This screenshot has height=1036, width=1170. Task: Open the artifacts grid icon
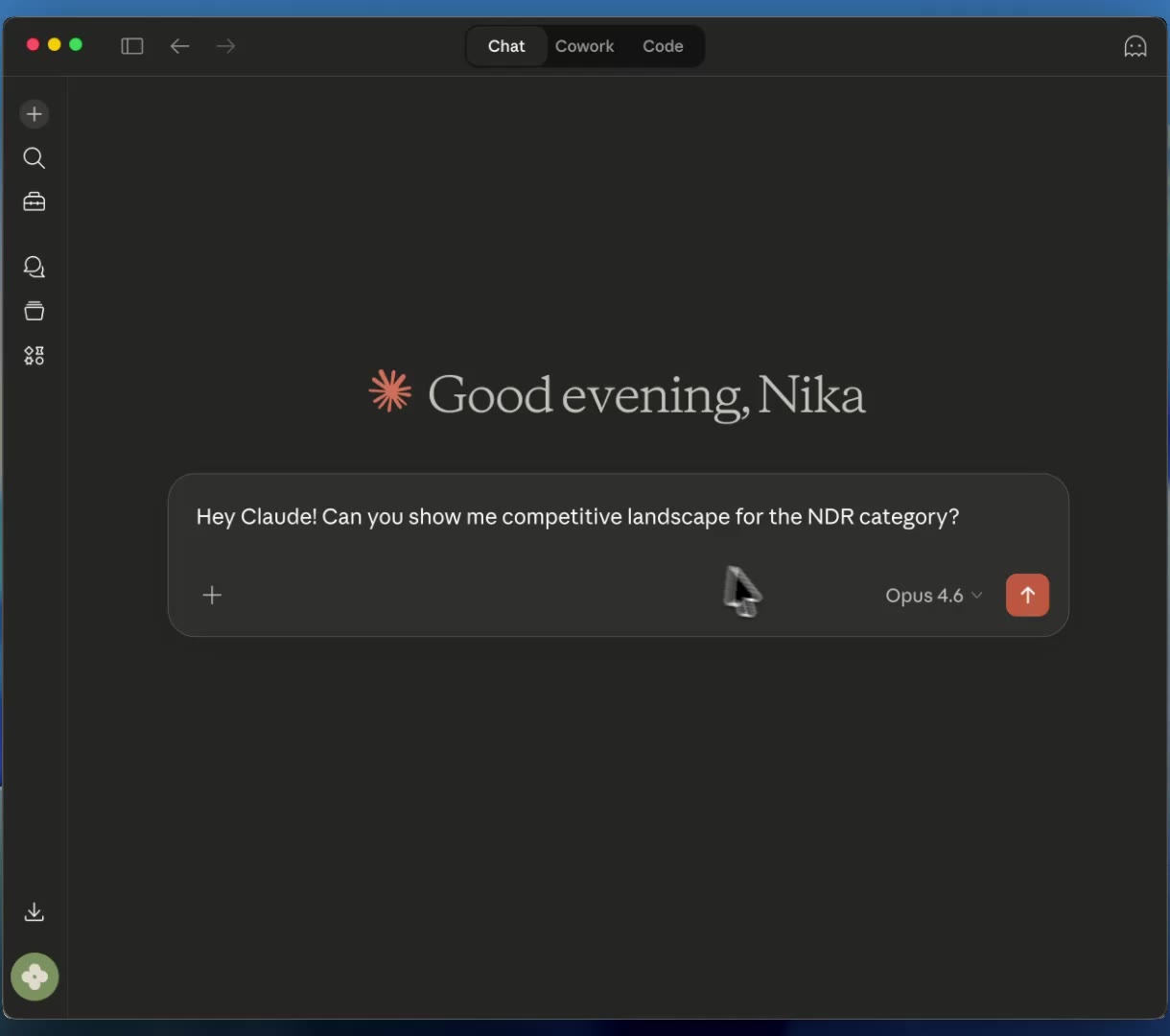point(35,356)
